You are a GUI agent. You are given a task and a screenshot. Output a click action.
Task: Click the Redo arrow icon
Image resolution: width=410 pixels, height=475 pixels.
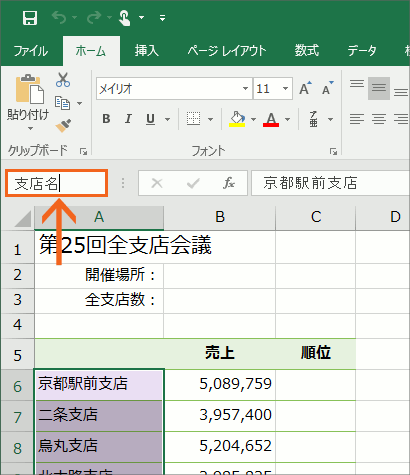tap(94, 17)
